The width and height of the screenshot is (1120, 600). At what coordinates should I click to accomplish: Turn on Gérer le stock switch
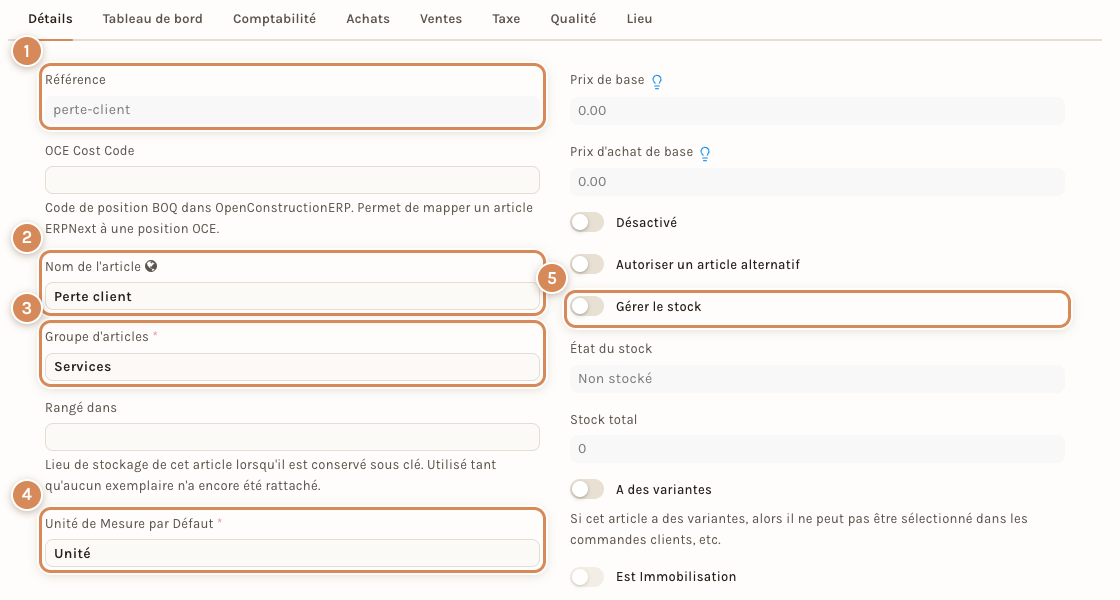click(587, 306)
